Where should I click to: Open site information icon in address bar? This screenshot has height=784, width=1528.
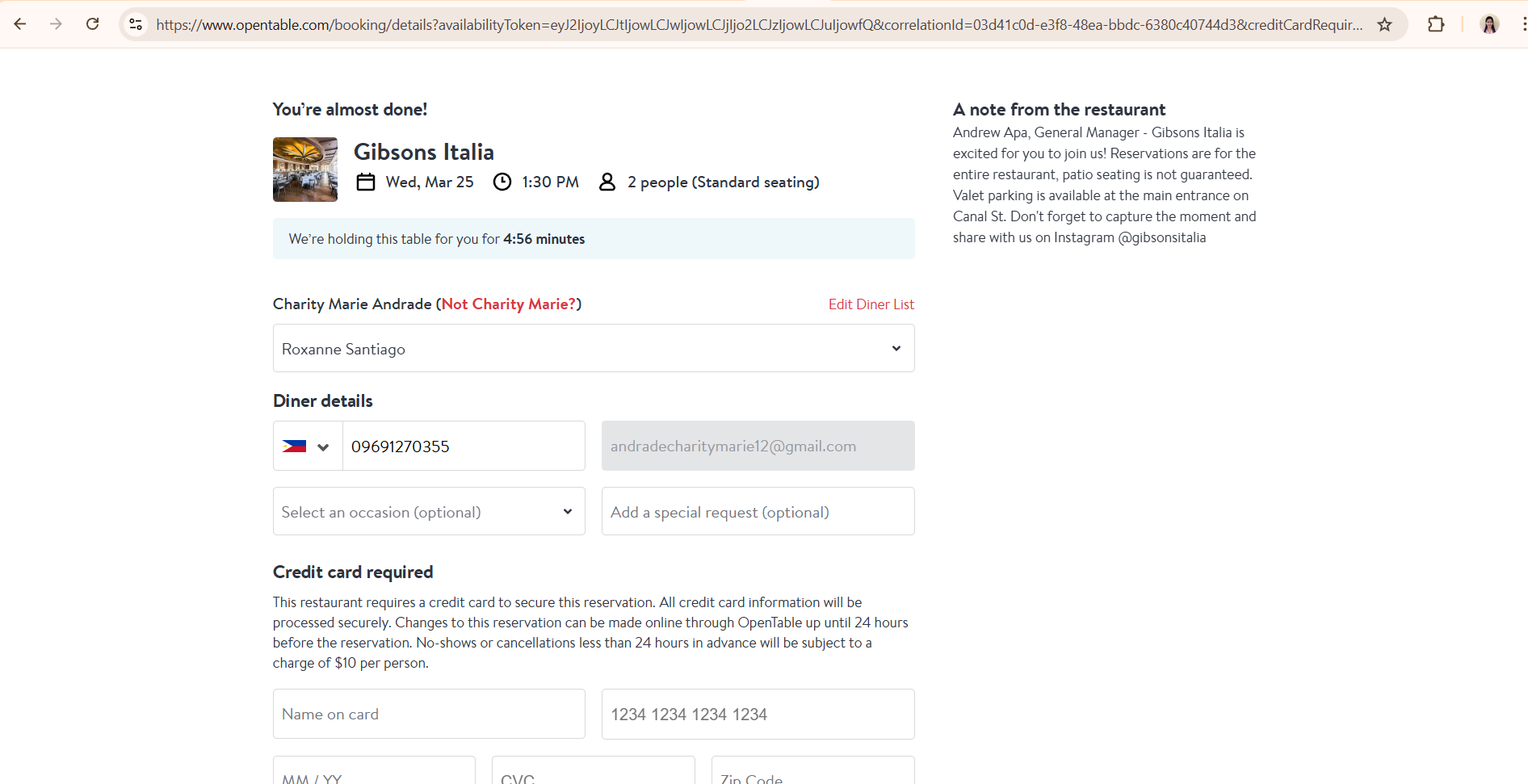(x=136, y=24)
